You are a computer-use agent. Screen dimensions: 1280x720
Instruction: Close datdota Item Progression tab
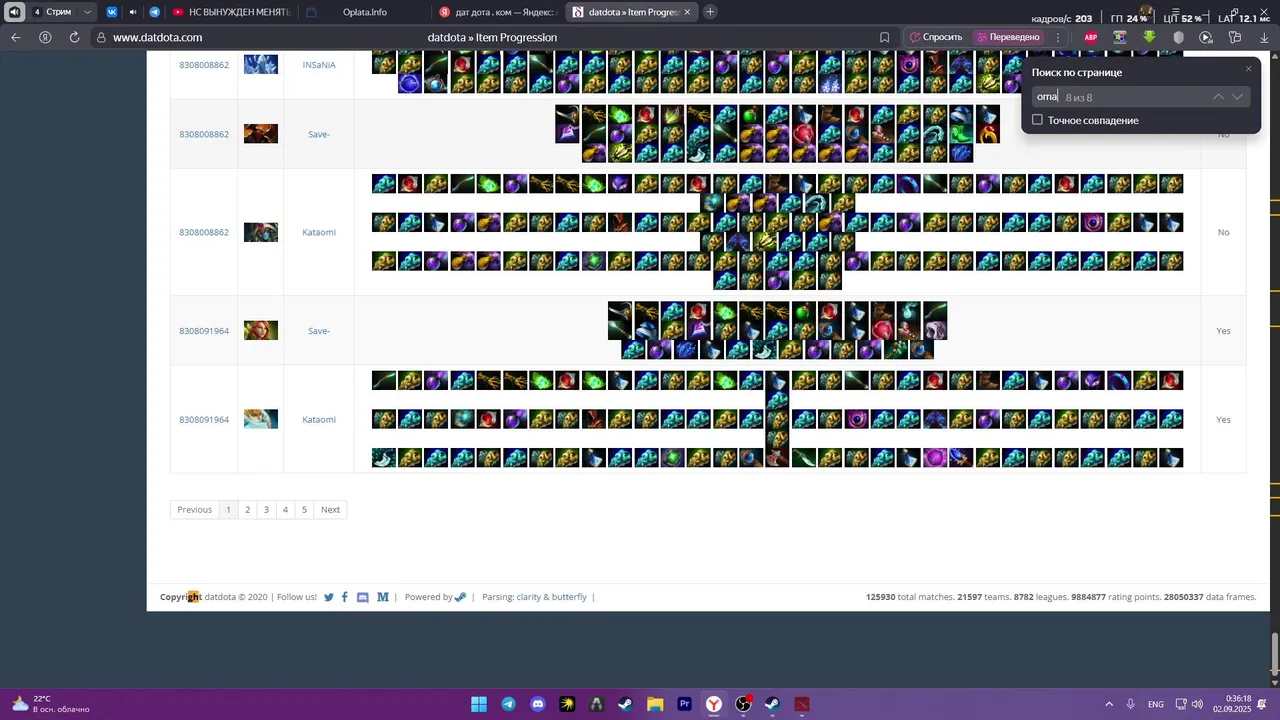tap(687, 12)
